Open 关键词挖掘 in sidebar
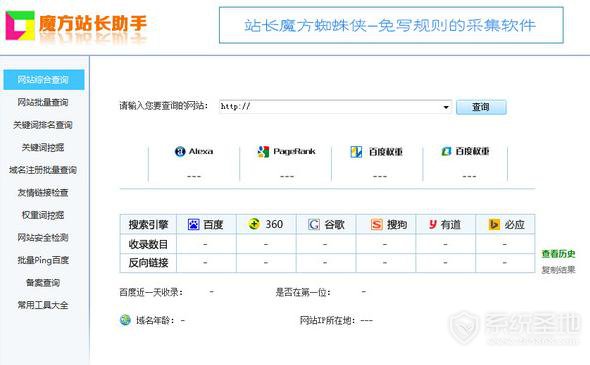 click(x=43, y=148)
